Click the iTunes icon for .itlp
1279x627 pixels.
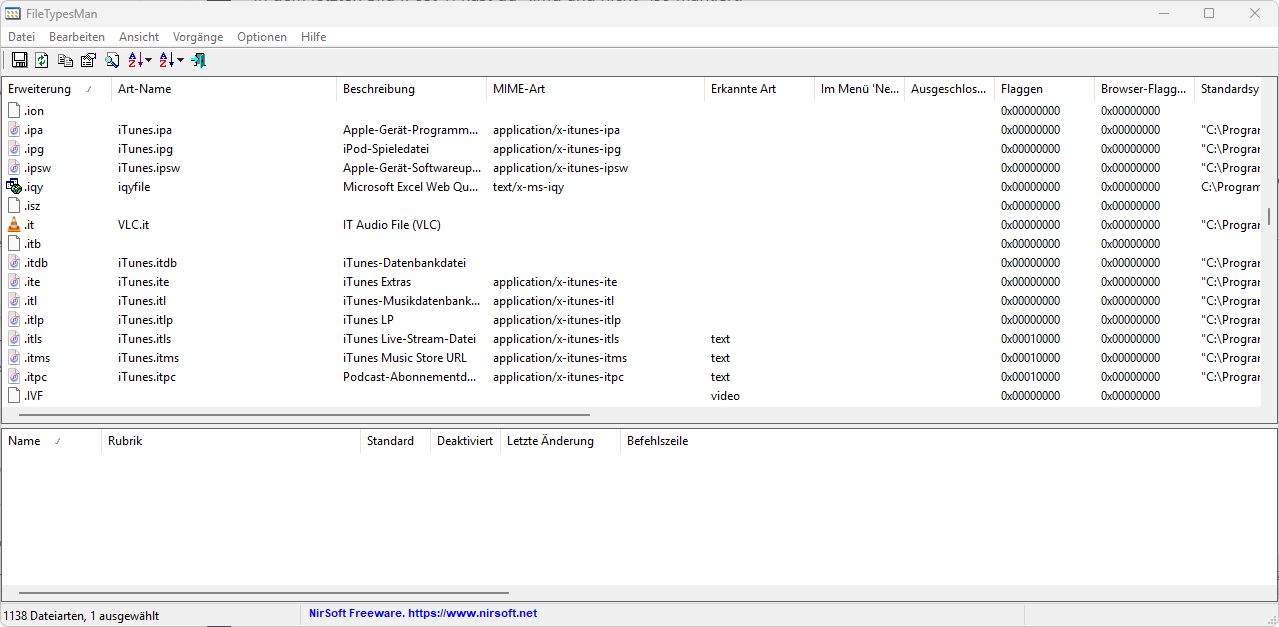tap(14, 320)
